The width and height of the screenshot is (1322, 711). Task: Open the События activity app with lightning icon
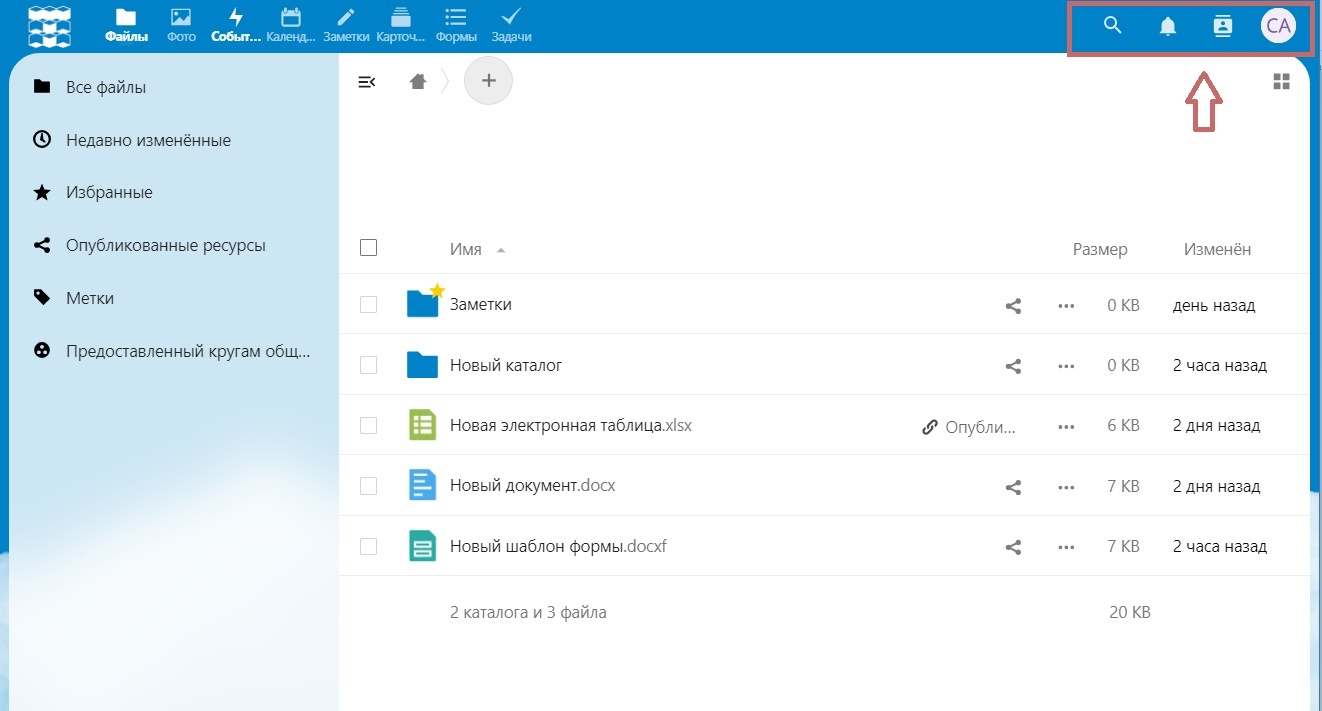(x=235, y=25)
